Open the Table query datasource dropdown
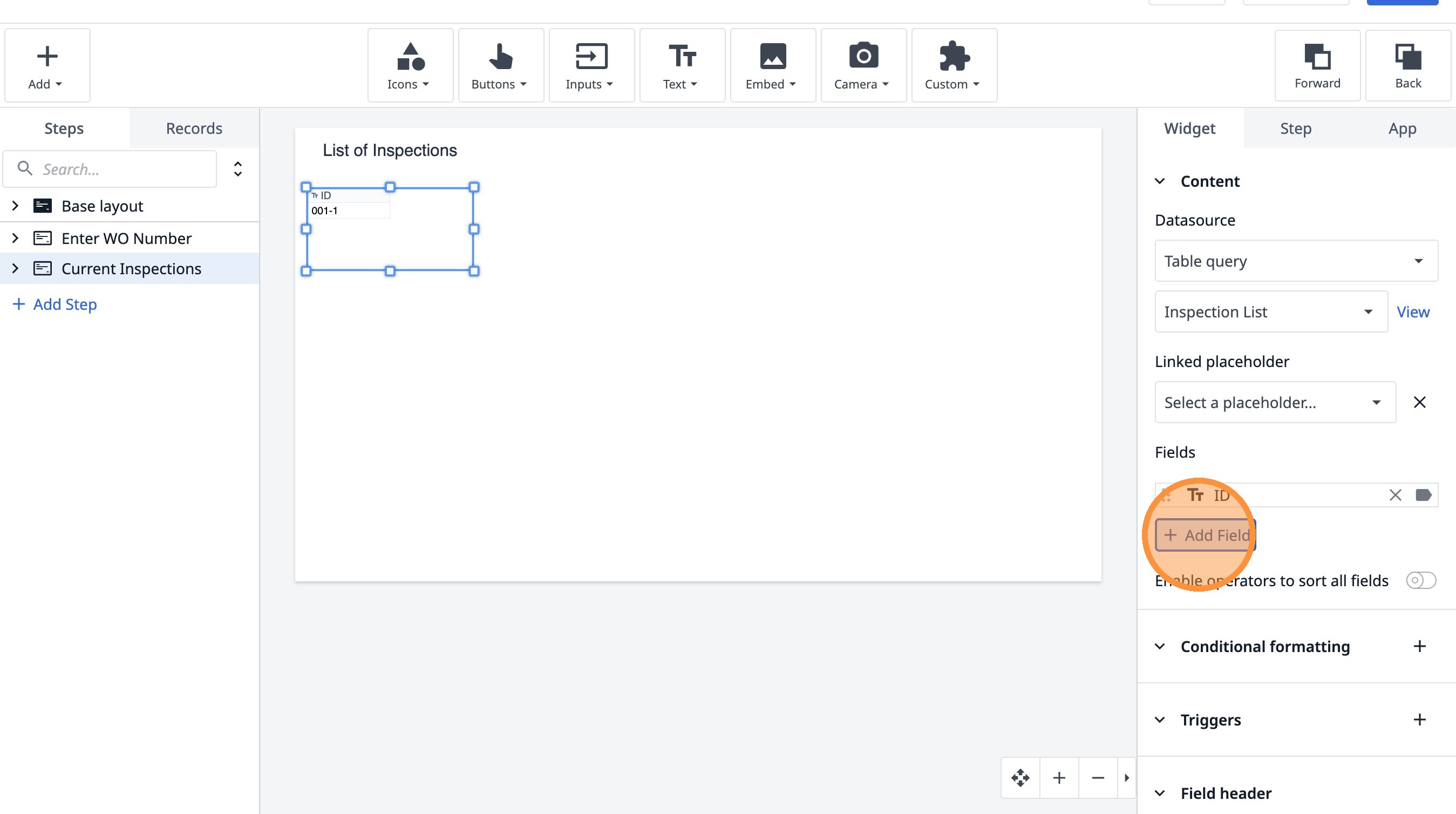Screen dimensions: 1456x814 pyautogui.click(x=1296, y=261)
